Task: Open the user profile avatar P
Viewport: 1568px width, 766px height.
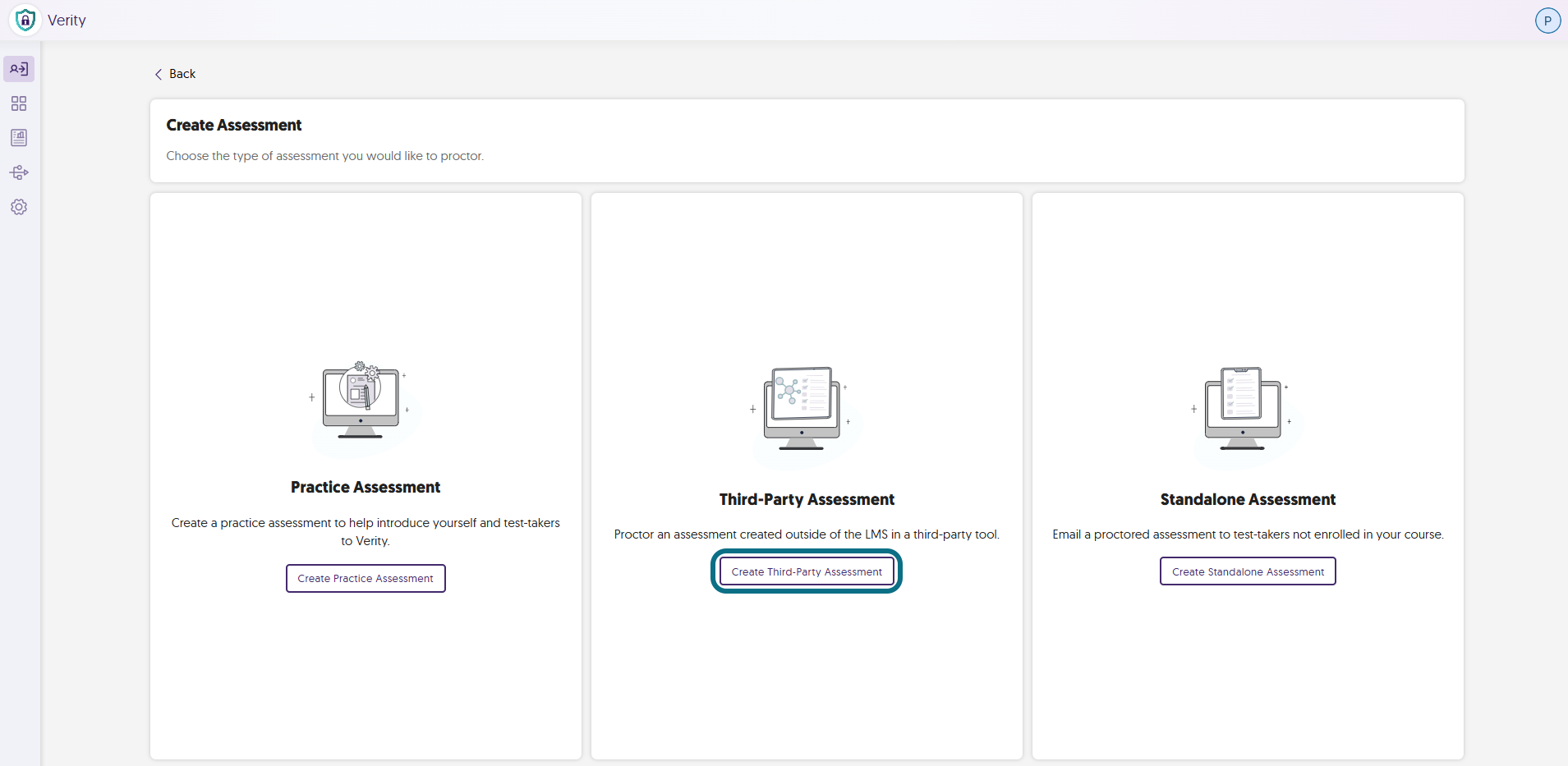Action: (x=1547, y=21)
